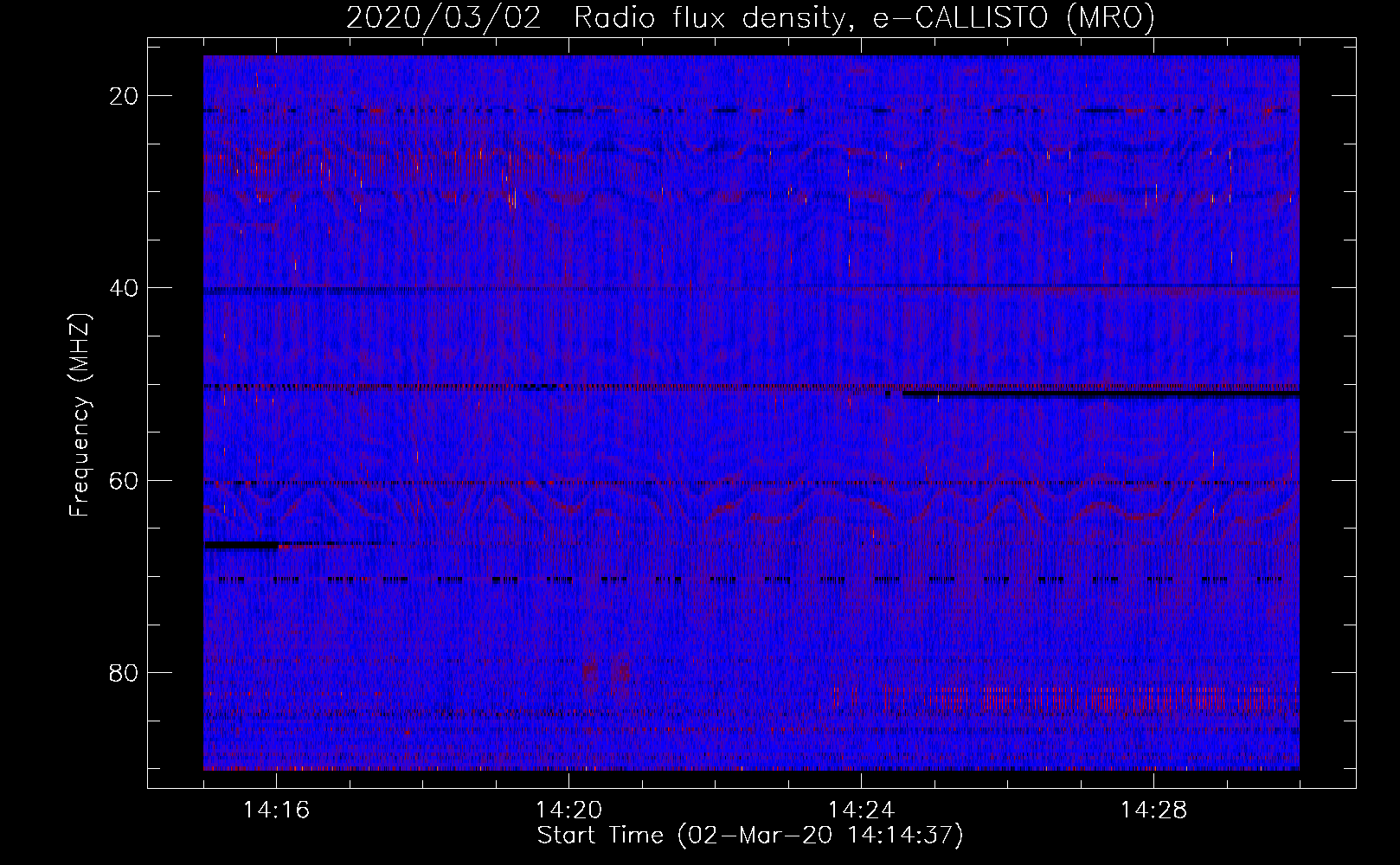Click the 'Frequency (MHZ)' axis label
Screen dimensions: 1400x865
coord(80,415)
